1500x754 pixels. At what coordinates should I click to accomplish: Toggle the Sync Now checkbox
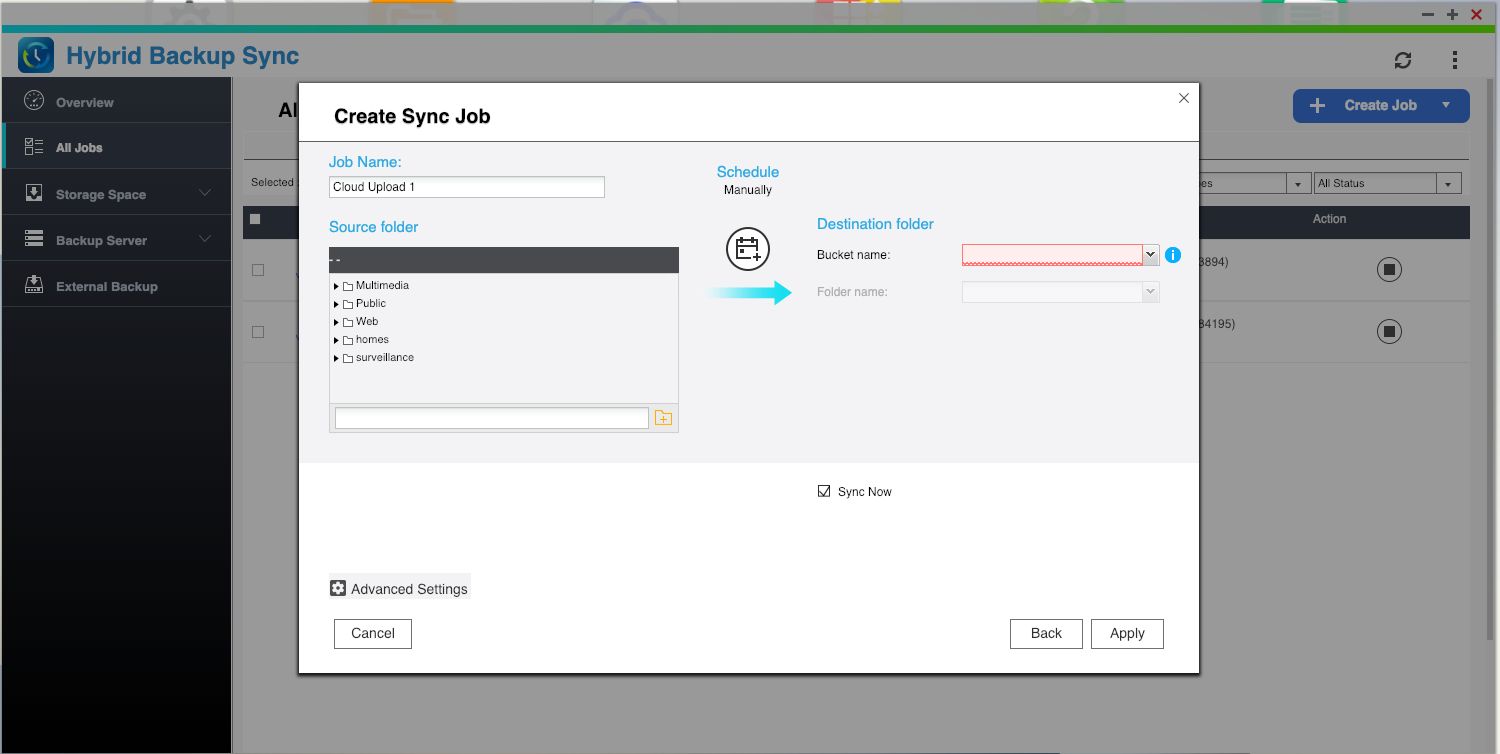click(x=824, y=491)
